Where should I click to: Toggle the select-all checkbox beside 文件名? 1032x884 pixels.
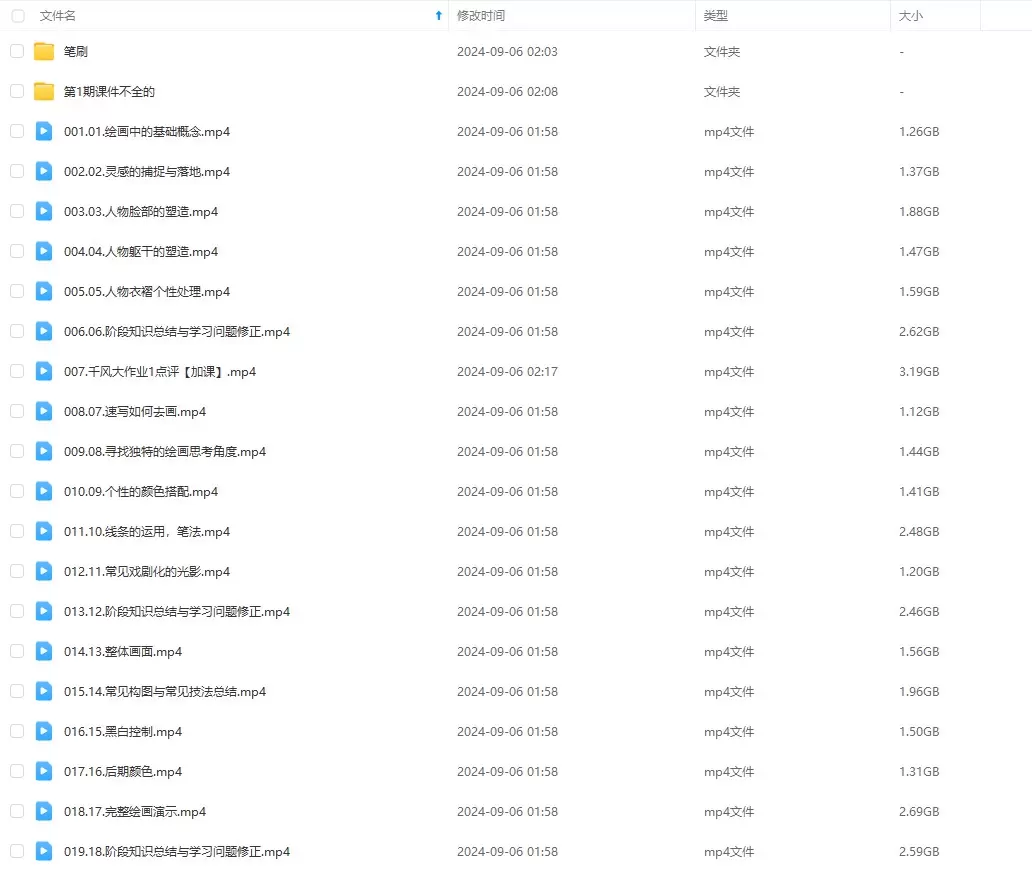coord(17,16)
